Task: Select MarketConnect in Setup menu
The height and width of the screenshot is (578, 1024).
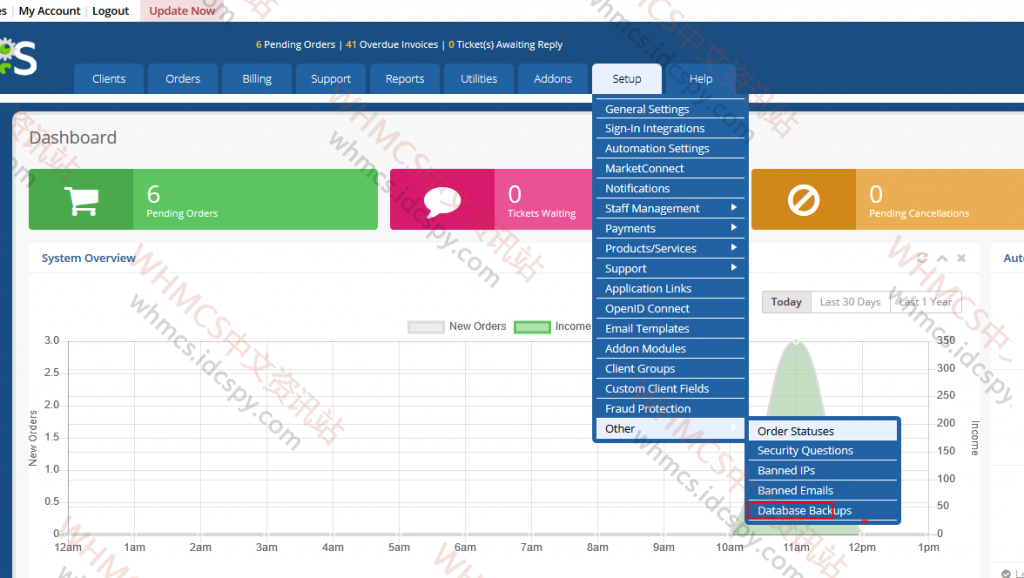Action: click(670, 169)
